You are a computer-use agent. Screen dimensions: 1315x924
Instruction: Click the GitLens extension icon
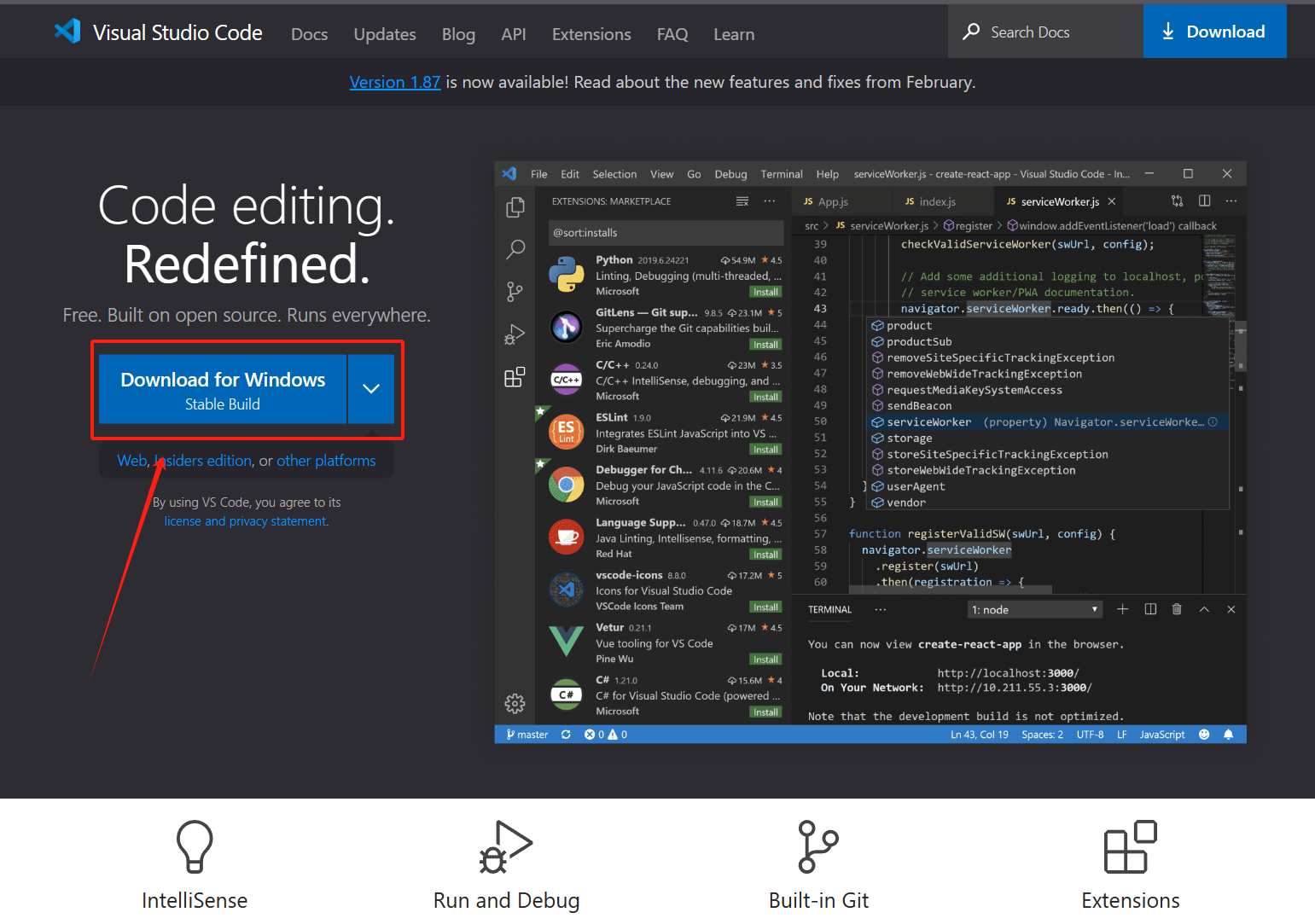pos(567,327)
